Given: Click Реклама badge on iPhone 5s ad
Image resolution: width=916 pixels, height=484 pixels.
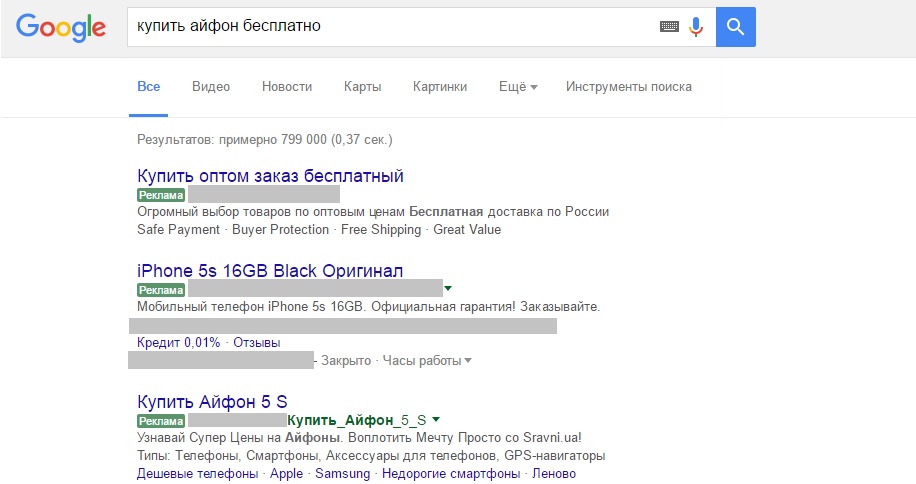Looking at the screenshot, I should pos(161,290).
